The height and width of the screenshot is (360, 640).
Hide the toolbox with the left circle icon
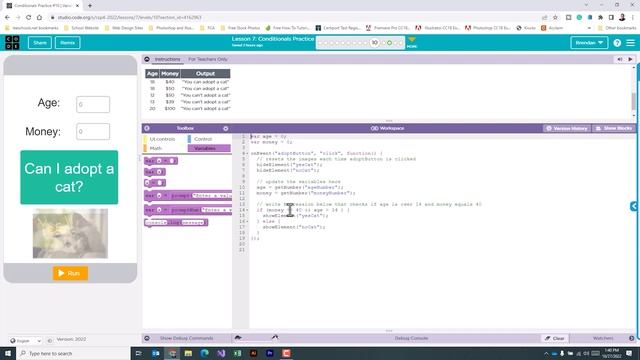(x=147, y=128)
